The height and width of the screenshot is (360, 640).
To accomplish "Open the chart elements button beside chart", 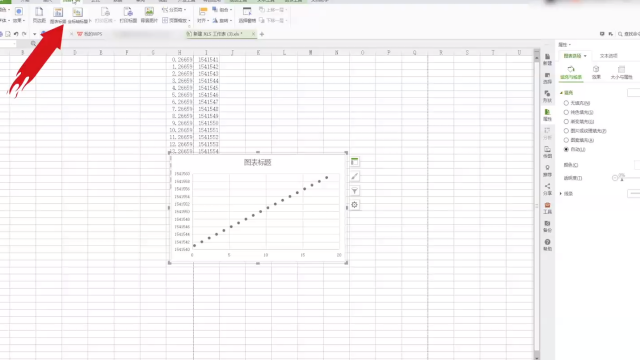I will pos(354,162).
